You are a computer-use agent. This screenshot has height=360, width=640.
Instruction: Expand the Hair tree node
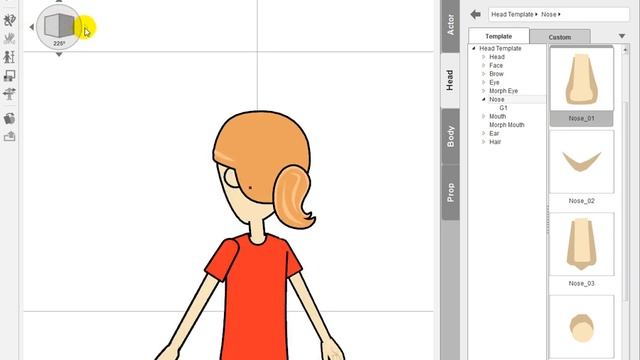pyautogui.click(x=484, y=142)
